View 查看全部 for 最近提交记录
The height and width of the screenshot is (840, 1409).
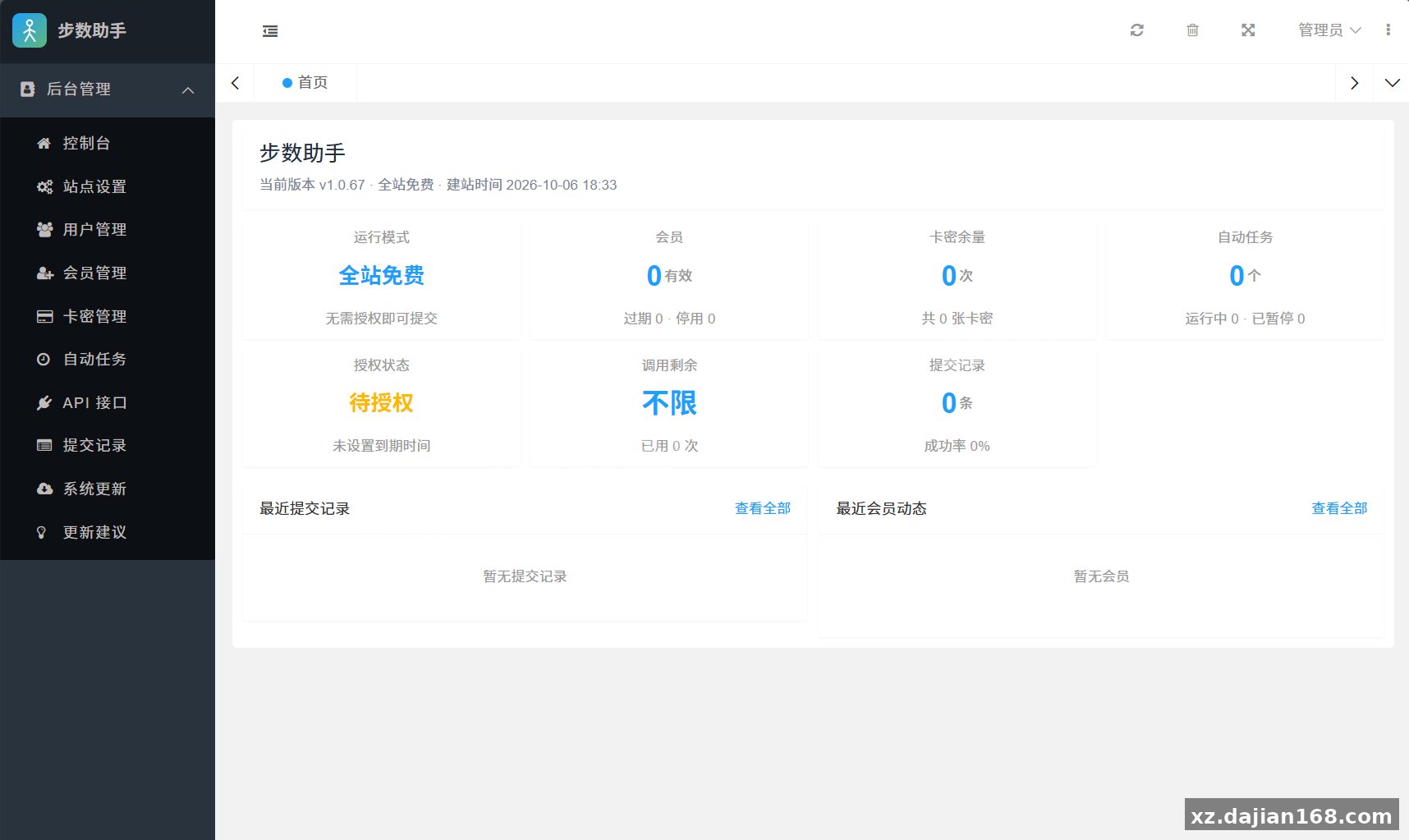click(763, 508)
